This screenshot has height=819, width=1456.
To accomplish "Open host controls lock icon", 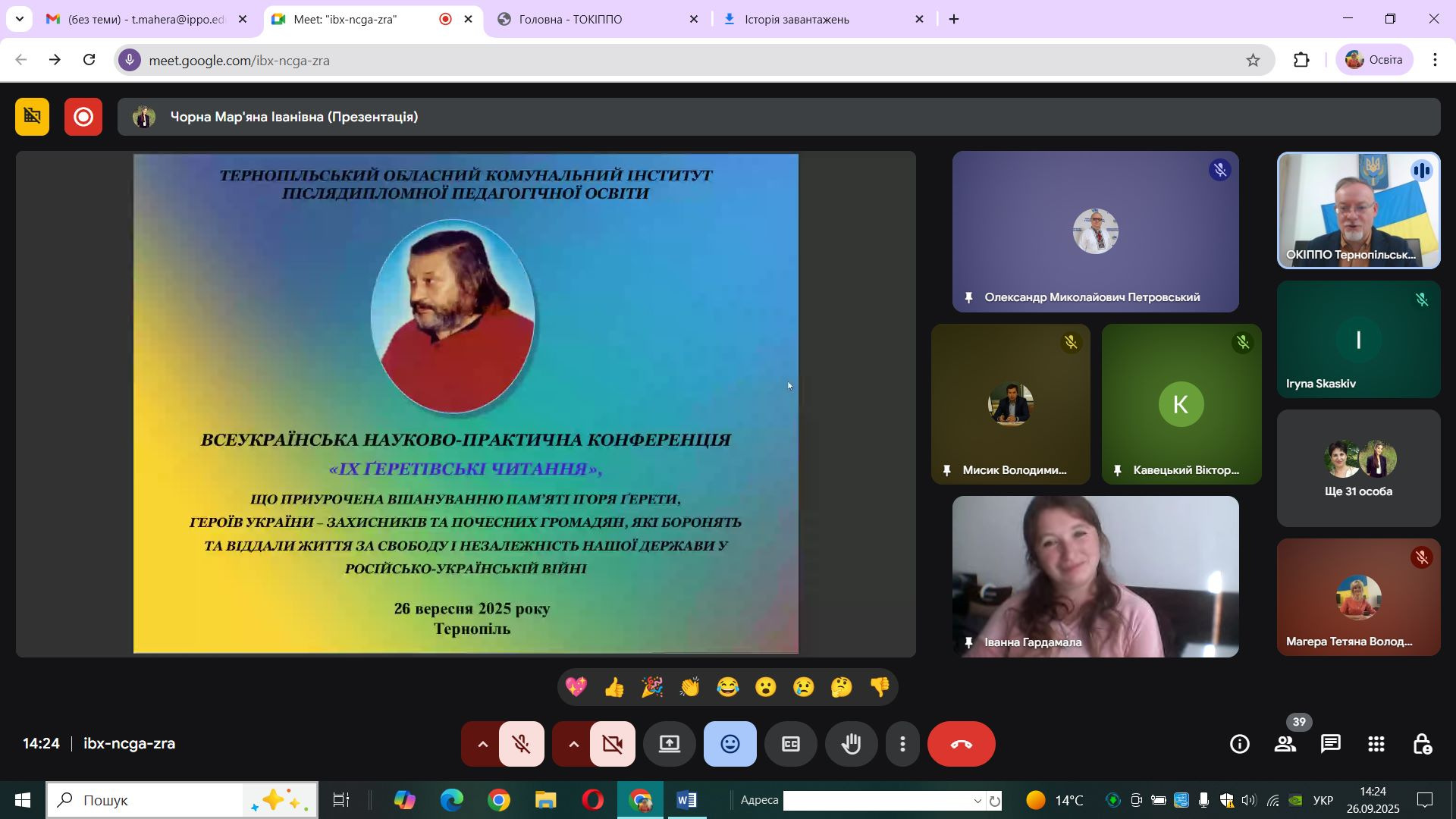I will coord(1422,745).
